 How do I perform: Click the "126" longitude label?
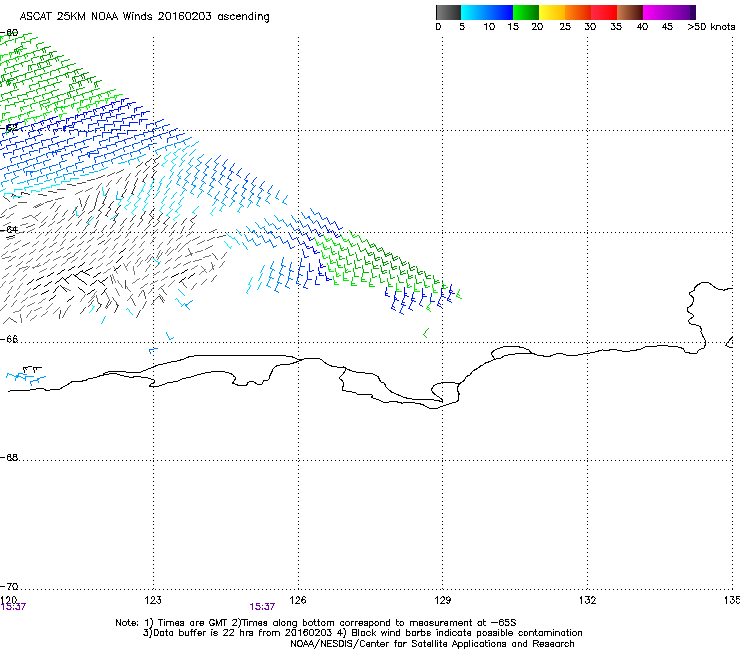click(298, 600)
